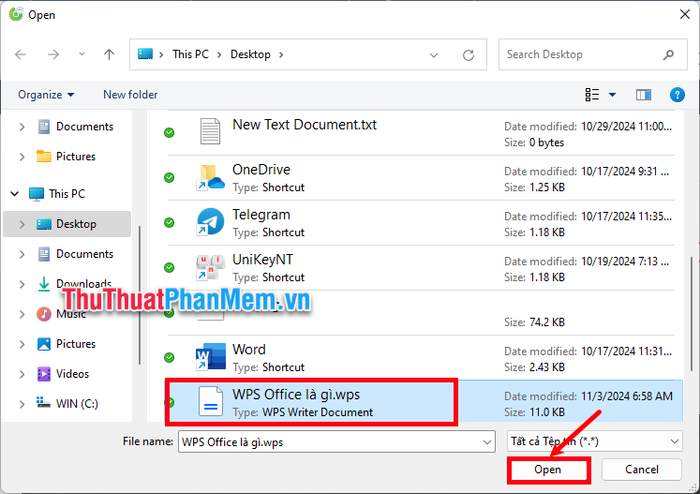Refresh the Desktop folder view
The height and width of the screenshot is (494, 700).
468,55
